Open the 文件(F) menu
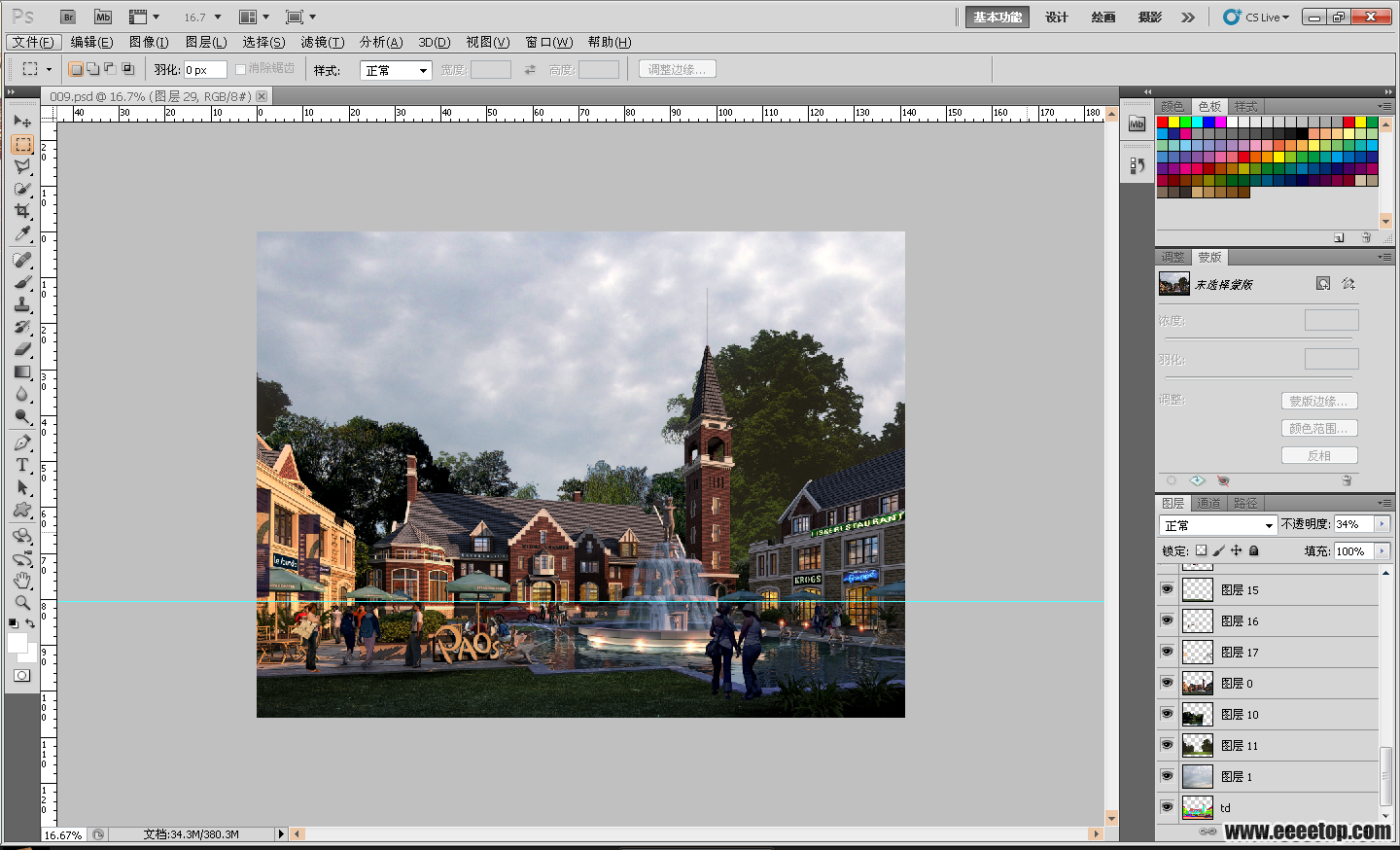The image size is (1400, 850). coord(34,42)
